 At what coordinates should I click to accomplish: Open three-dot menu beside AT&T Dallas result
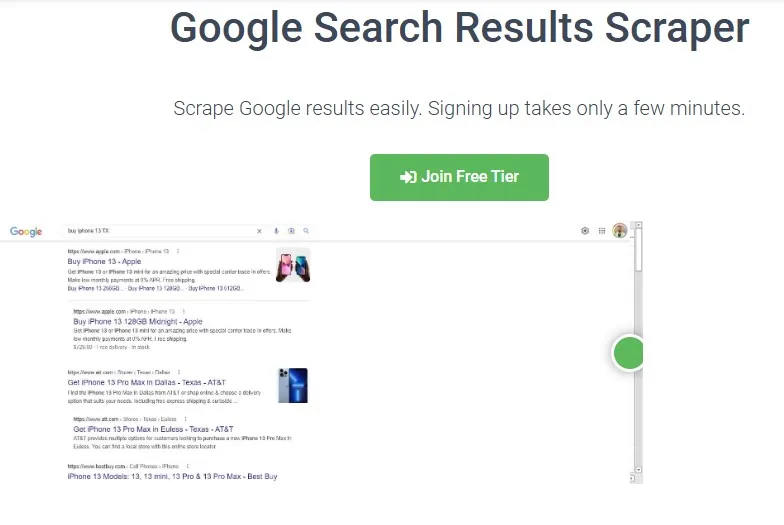tap(177, 372)
